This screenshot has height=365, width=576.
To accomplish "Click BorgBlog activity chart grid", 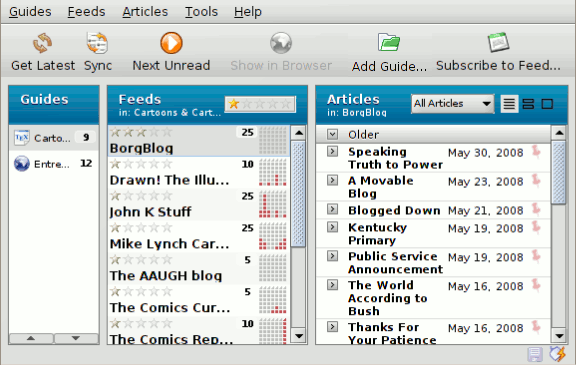I will tap(273, 140).
